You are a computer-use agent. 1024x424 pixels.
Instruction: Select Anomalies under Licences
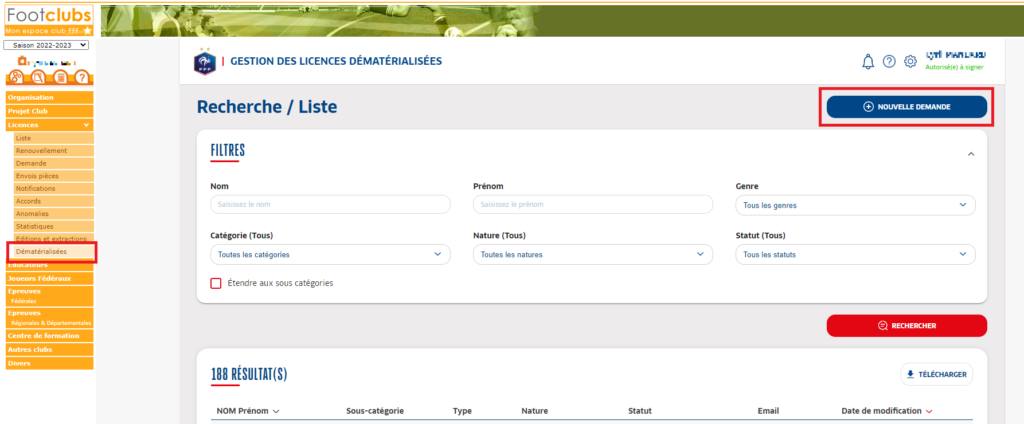click(54, 214)
